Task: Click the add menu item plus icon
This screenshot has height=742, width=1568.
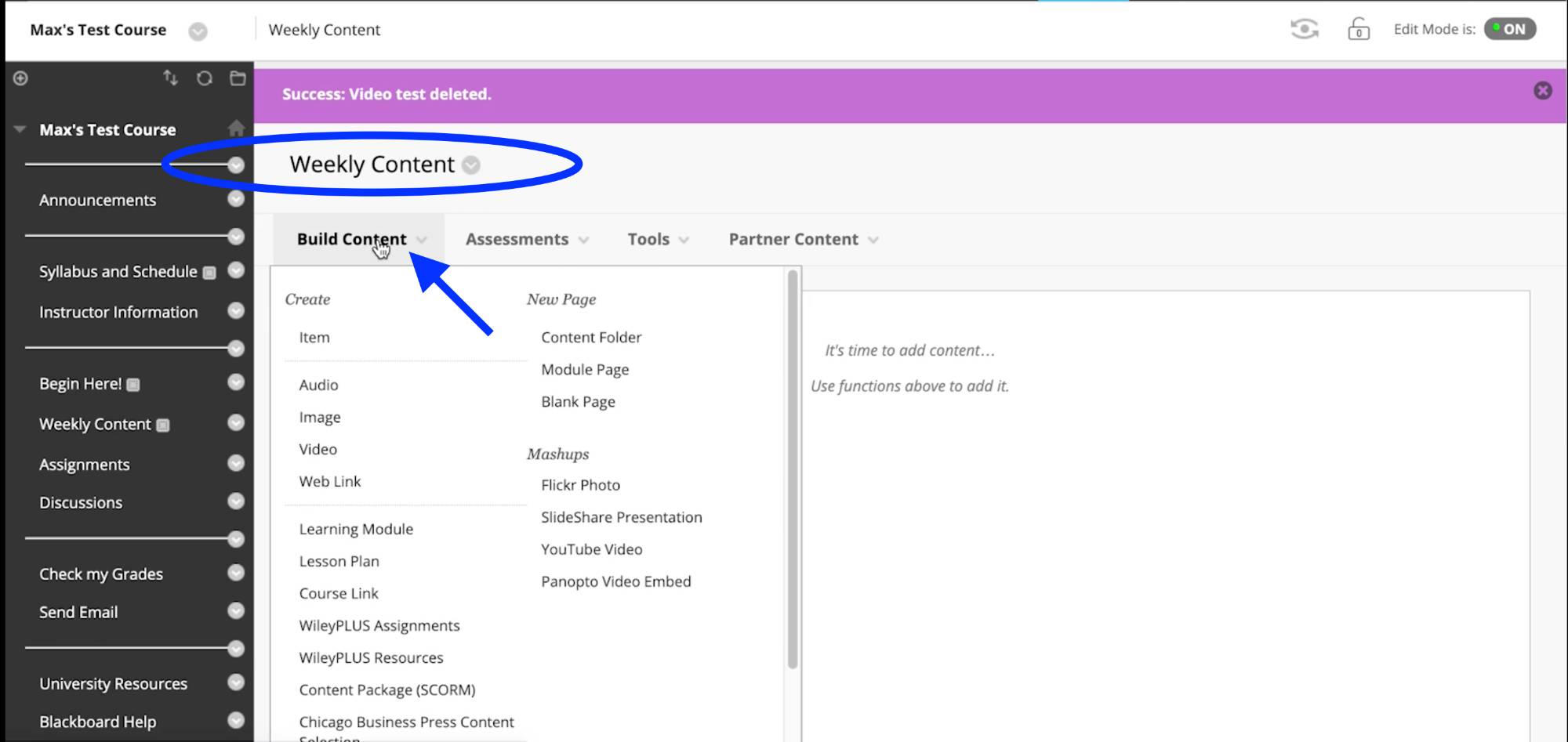Action: [21, 78]
